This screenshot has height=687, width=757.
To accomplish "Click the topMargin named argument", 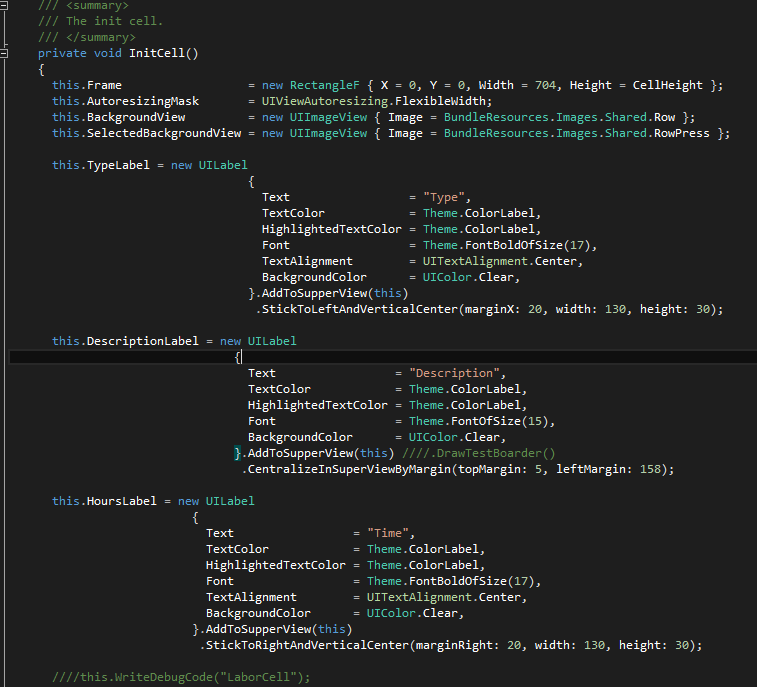I will 492,469.
